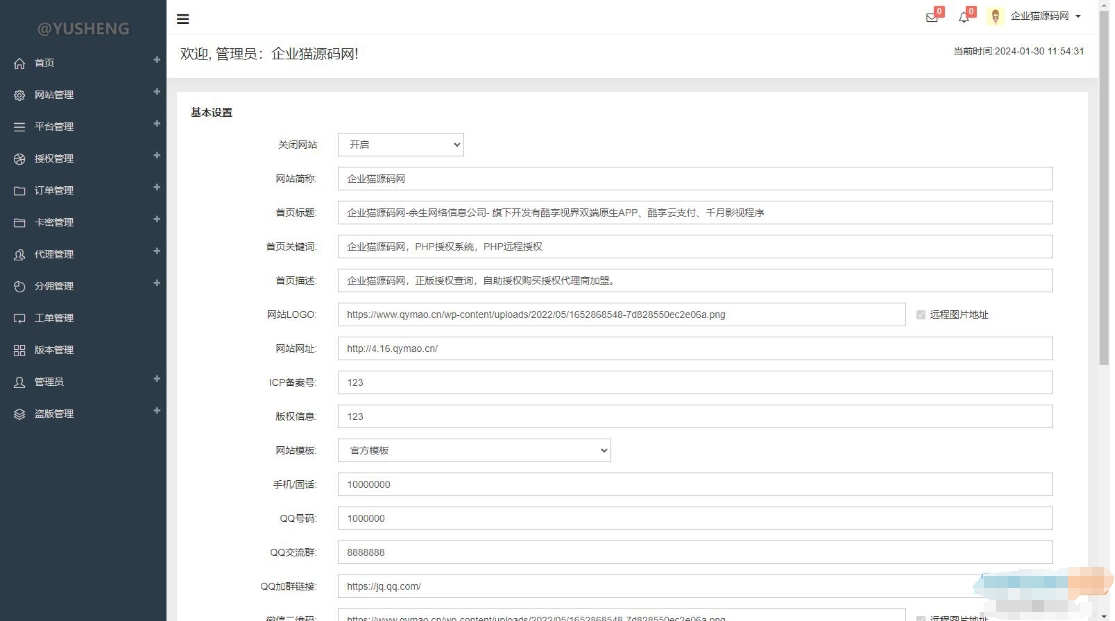Click into the 网站简称 text field
The image size is (1115, 621).
point(694,178)
